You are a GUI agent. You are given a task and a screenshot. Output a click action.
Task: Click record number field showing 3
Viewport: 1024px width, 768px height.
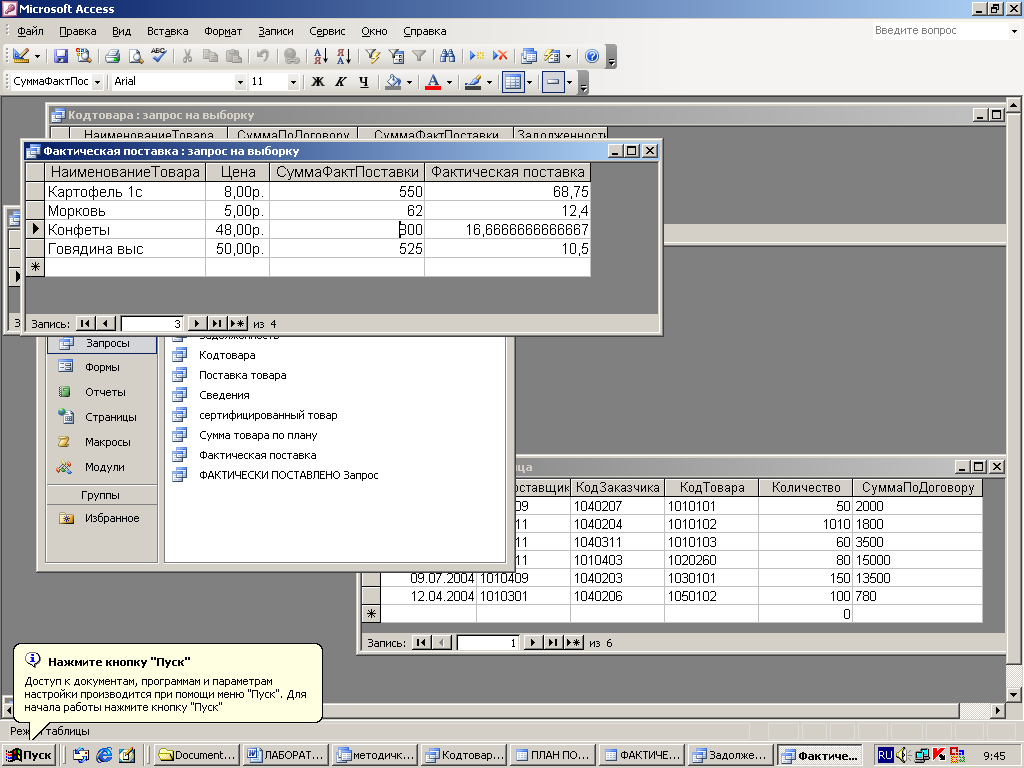(x=152, y=323)
